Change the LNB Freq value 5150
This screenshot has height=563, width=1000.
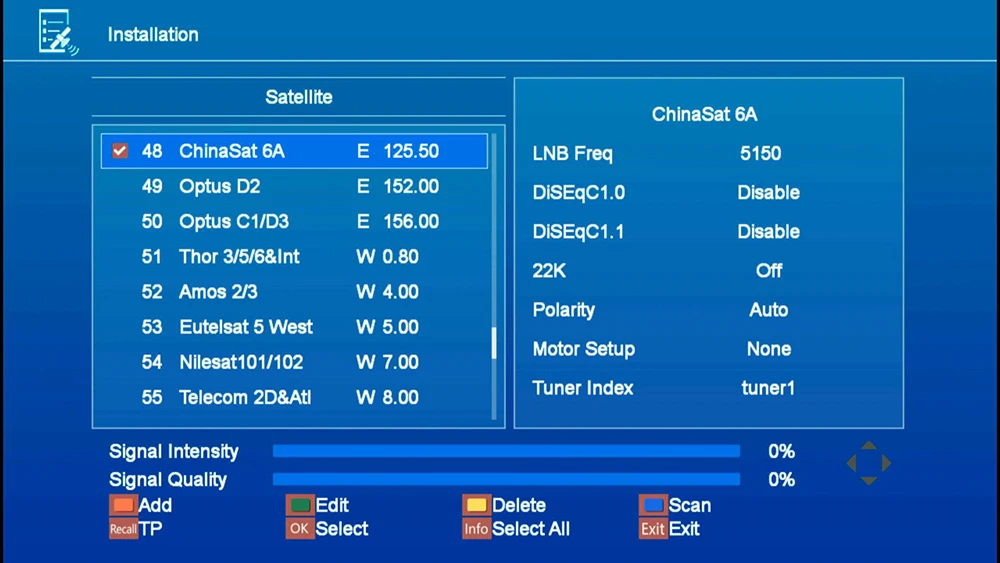760,153
